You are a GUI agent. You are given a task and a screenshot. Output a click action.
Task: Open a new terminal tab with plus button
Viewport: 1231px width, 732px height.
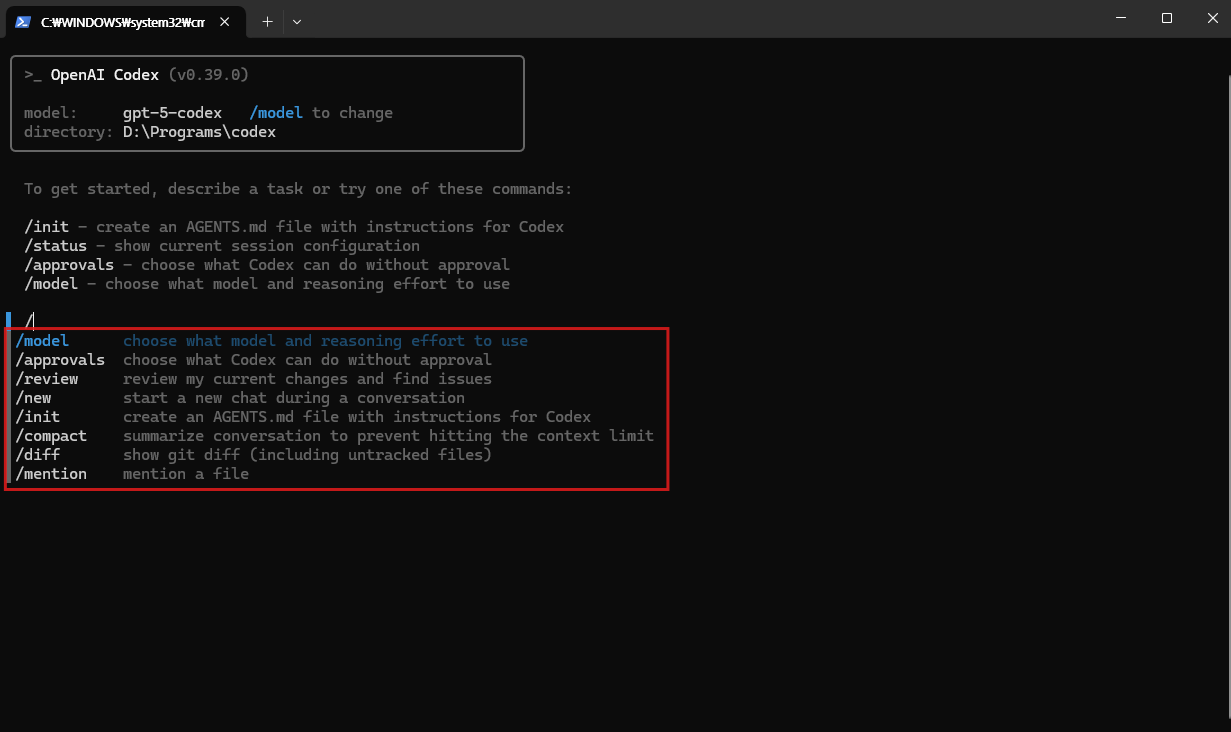pyautogui.click(x=267, y=21)
